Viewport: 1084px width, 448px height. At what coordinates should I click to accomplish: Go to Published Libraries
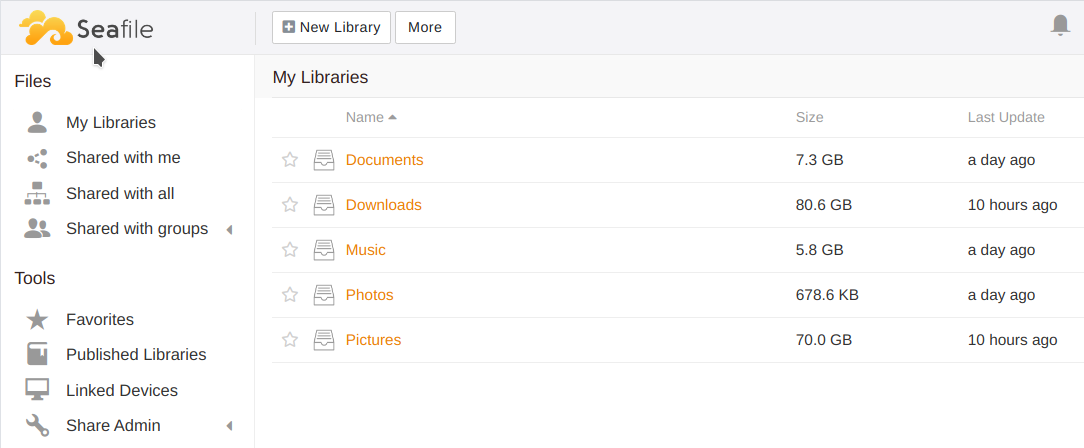coord(136,355)
